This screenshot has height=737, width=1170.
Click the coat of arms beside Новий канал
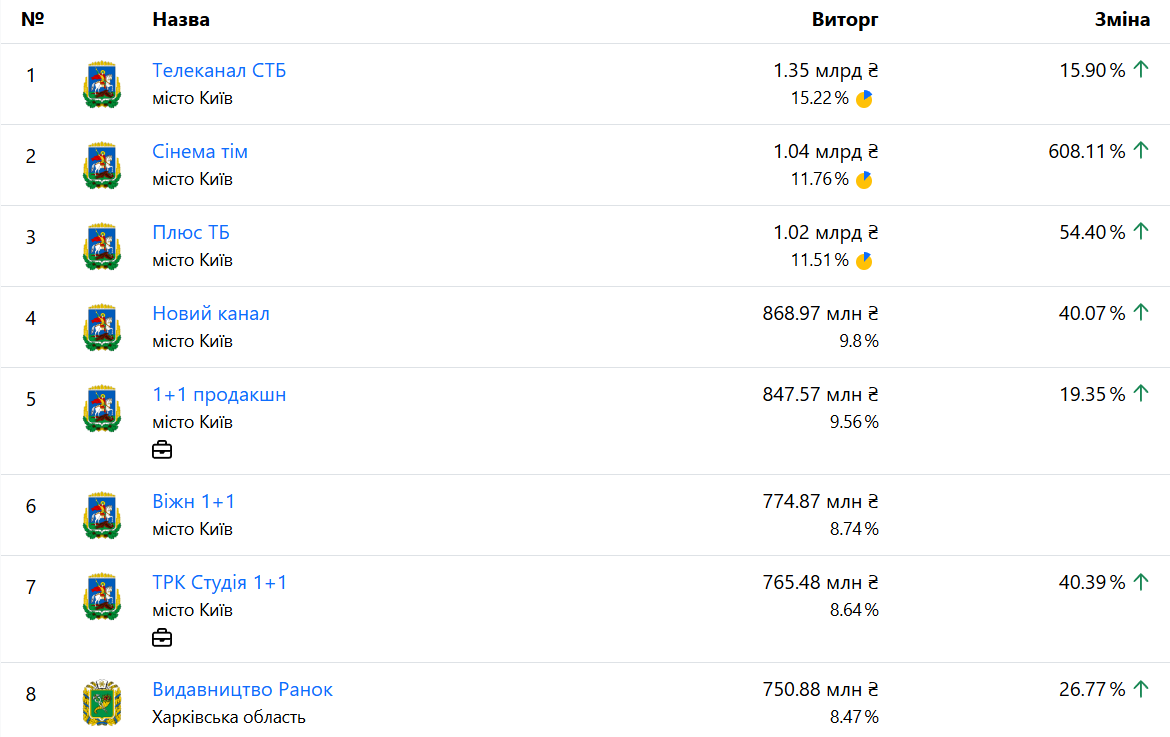[102, 328]
